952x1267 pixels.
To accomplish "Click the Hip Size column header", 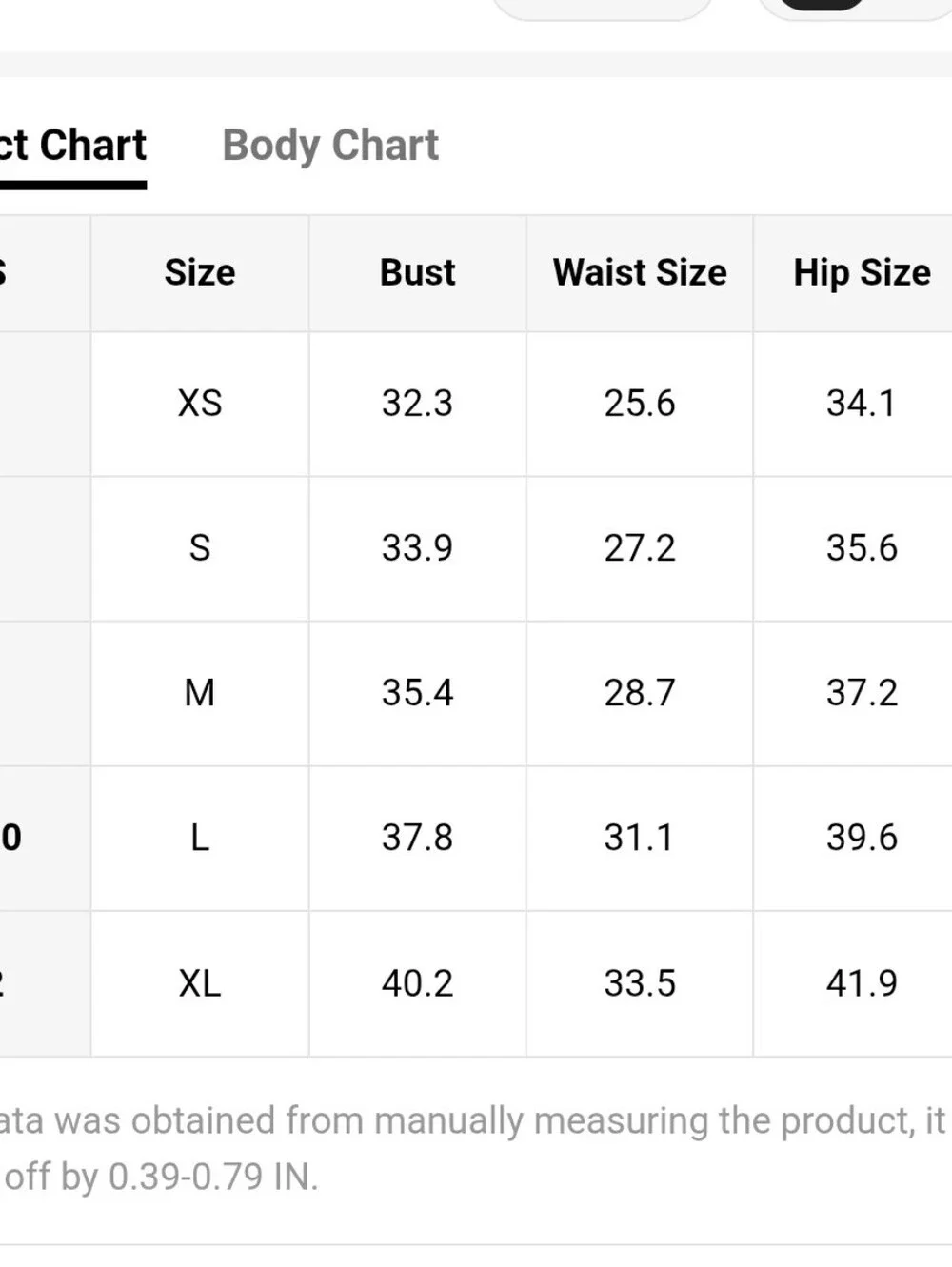I will [x=862, y=273].
